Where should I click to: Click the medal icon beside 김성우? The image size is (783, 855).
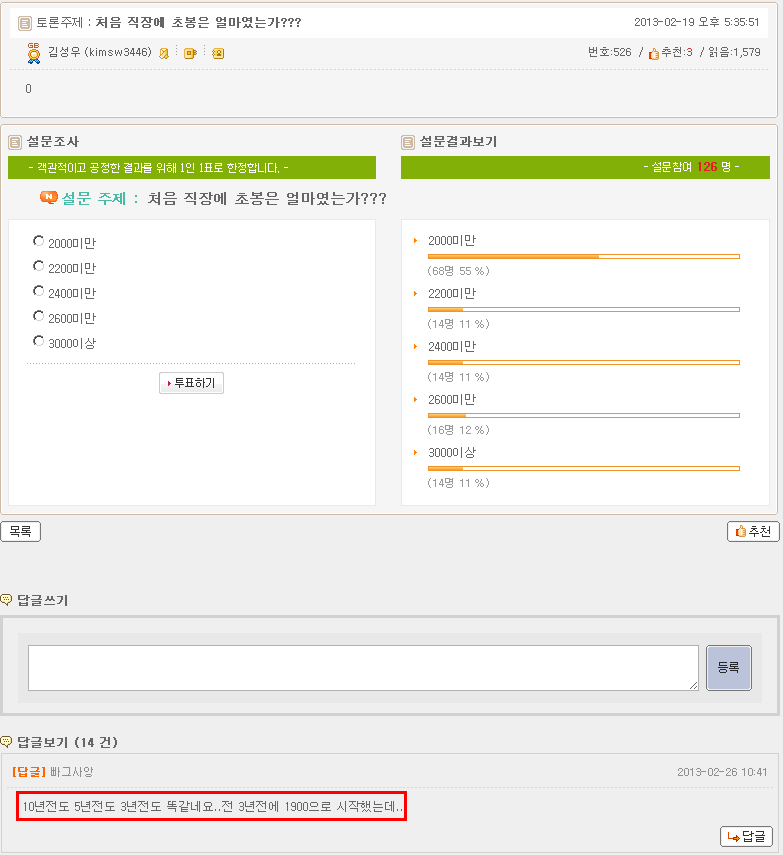33,52
